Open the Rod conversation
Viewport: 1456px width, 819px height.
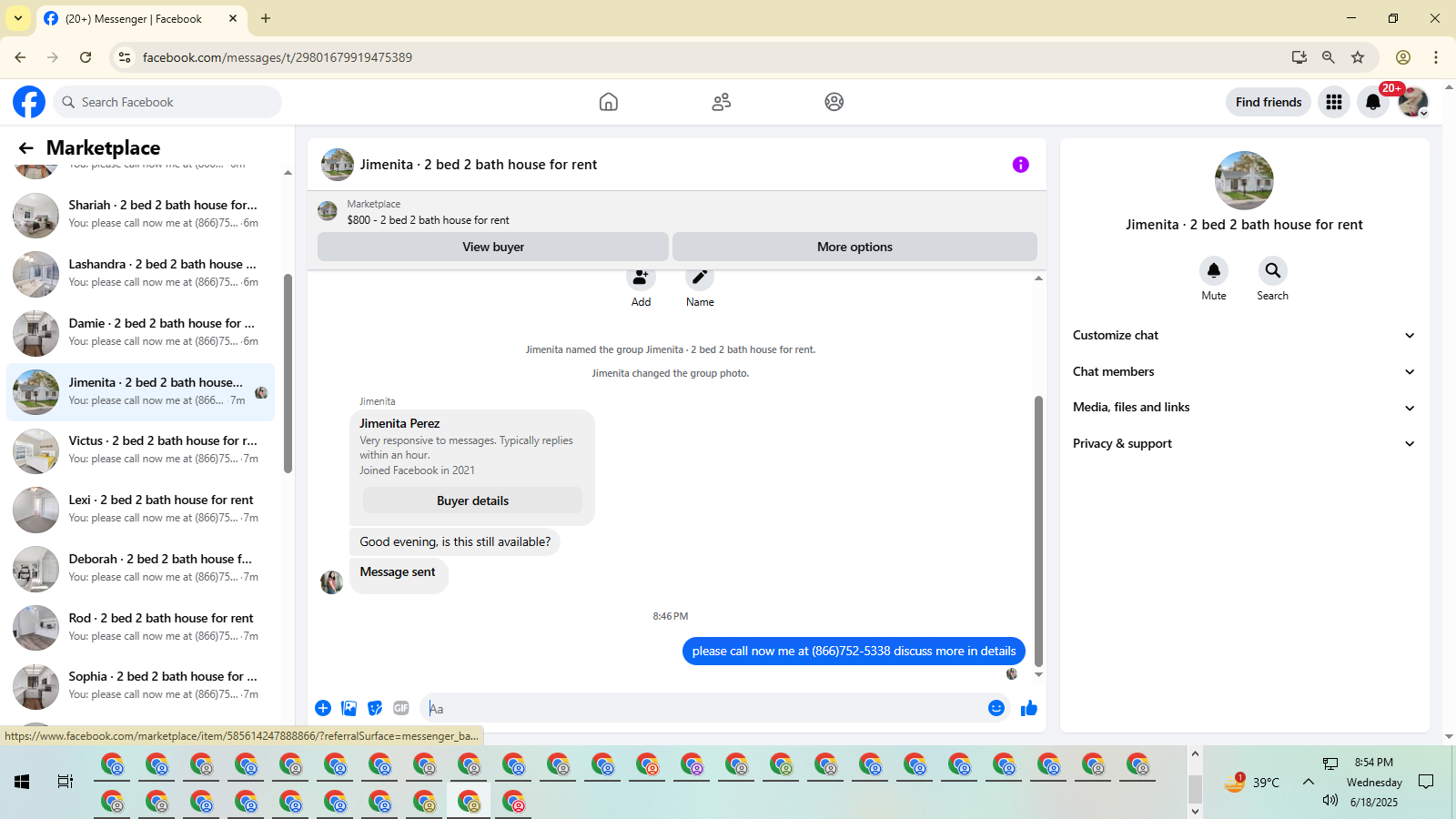141,628
